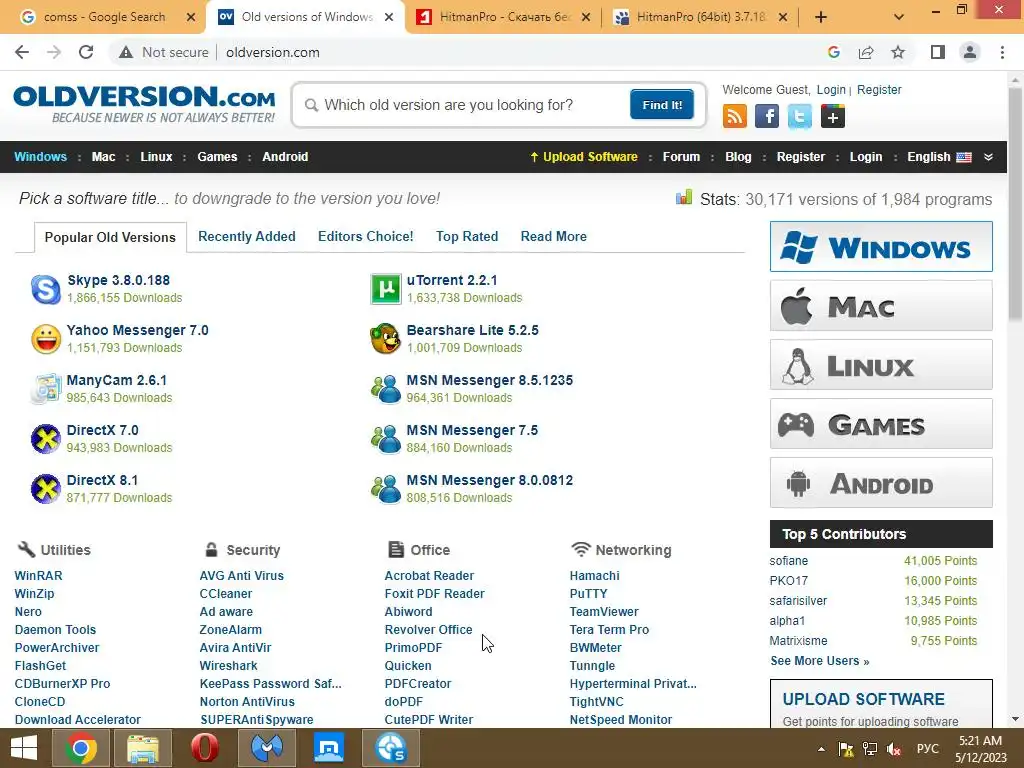Bookmark this page with star icon

point(898,52)
